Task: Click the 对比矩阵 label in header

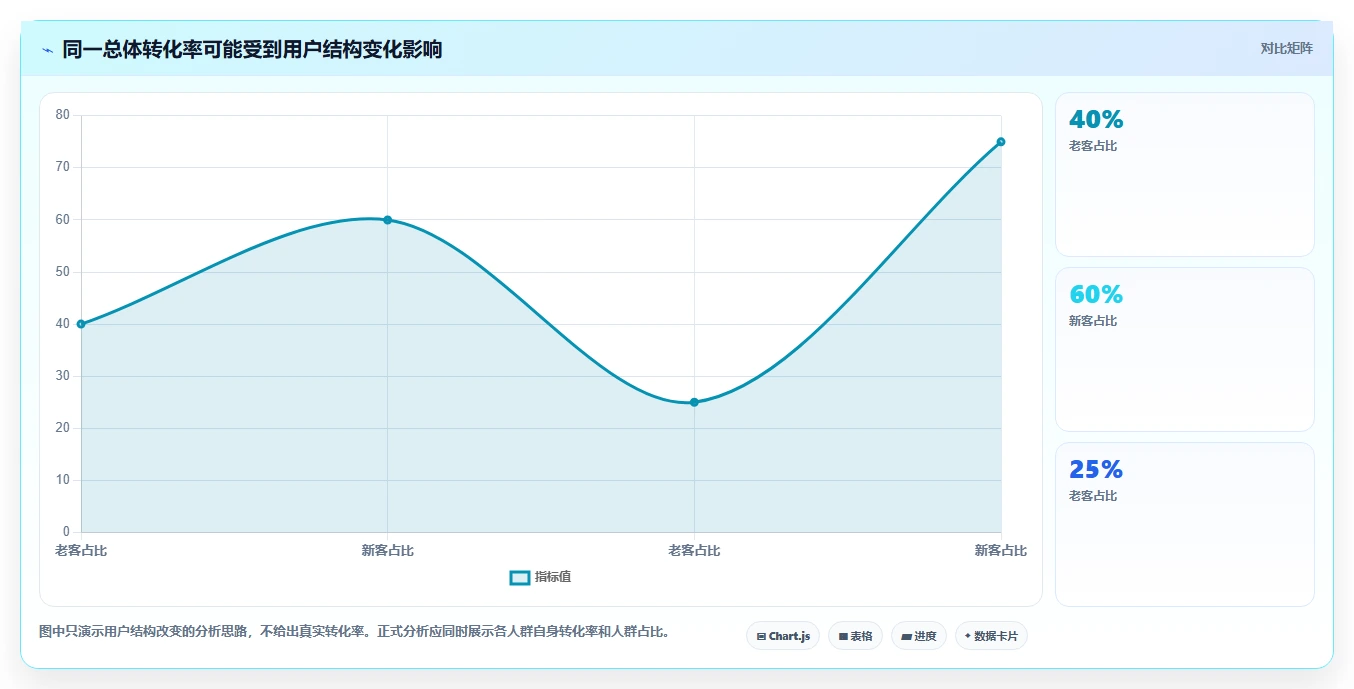Action: tap(1286, 48)
